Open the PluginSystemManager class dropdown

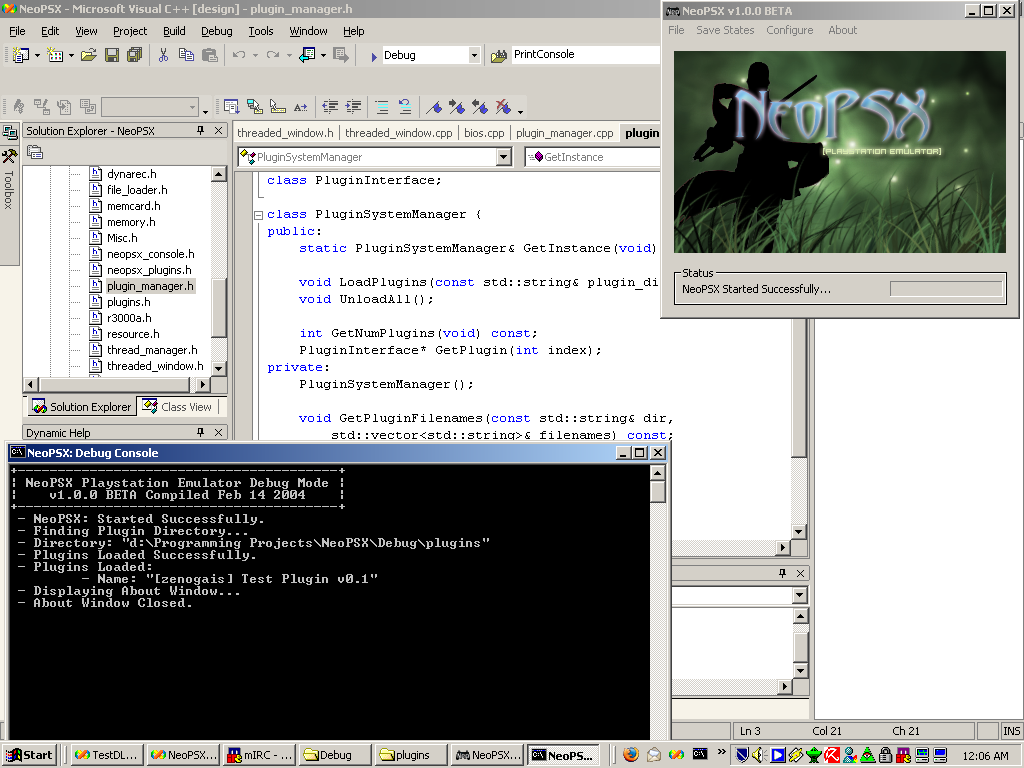tap(504, 157)
